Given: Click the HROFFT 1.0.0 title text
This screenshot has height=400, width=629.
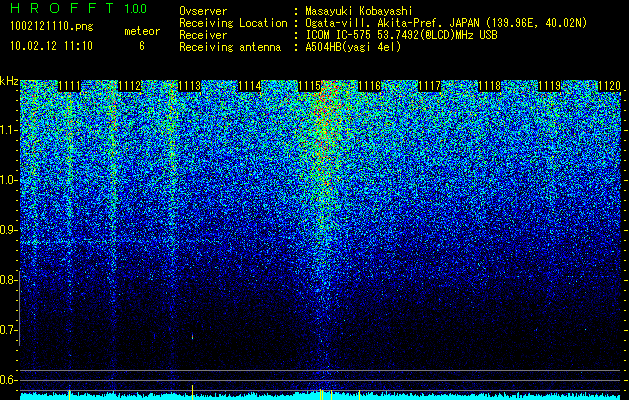Looking at the screenshot, I should [78, 8].
